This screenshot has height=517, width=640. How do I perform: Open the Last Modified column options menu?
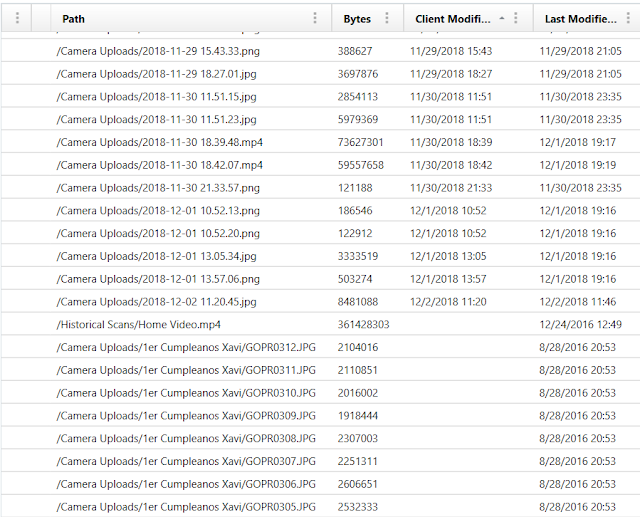[629, 18]
